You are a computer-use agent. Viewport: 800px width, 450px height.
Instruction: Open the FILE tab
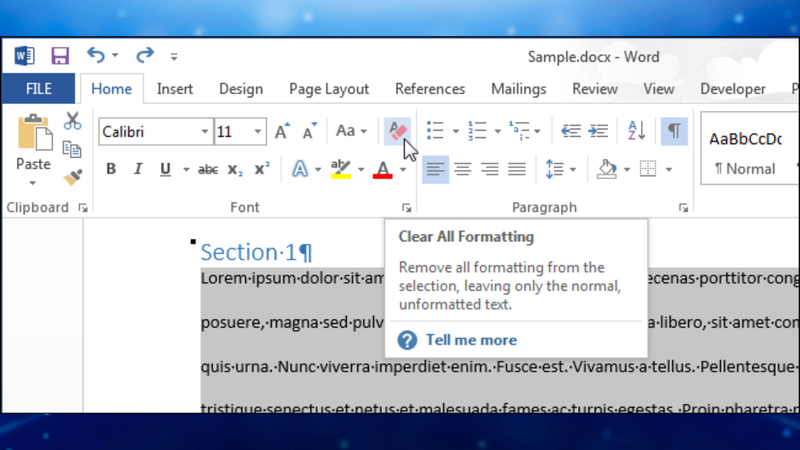tap(38, 89)
